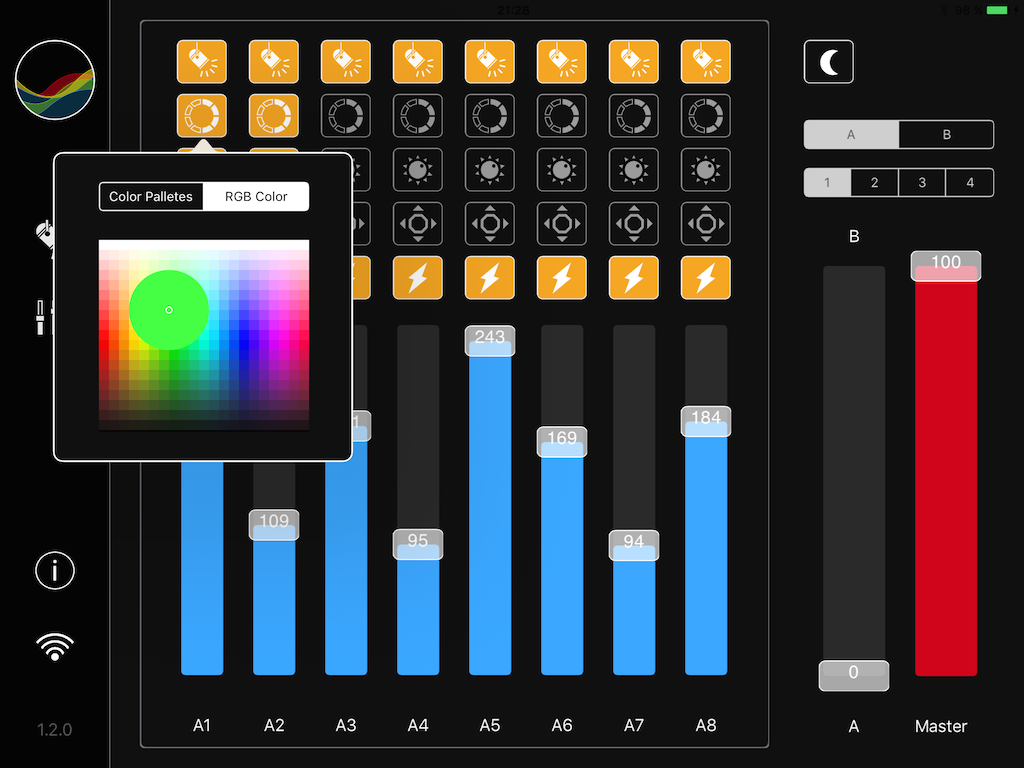Screen dimensions: 1024x768
Task: Toggle the flash lightning button for A7
Action: [634, 278]
